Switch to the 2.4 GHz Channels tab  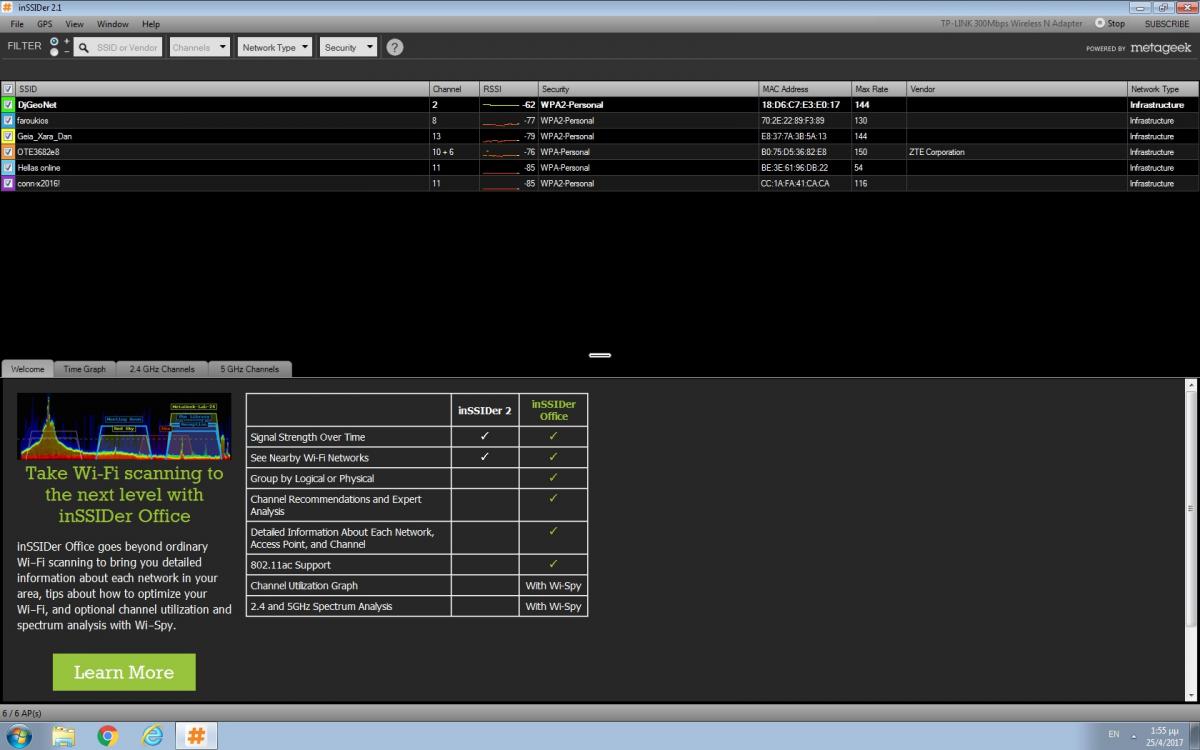click(162, 369)
